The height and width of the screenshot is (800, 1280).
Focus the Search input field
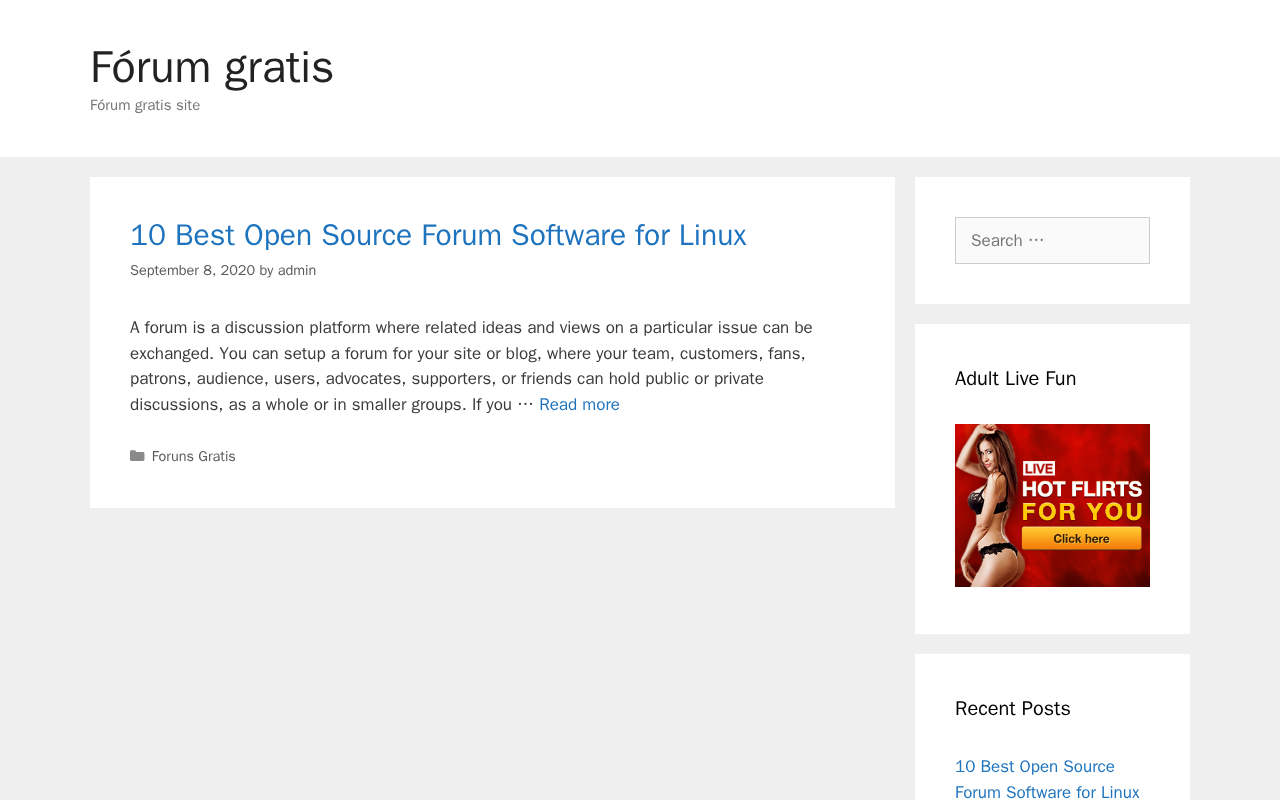(x=1052, y=240)
